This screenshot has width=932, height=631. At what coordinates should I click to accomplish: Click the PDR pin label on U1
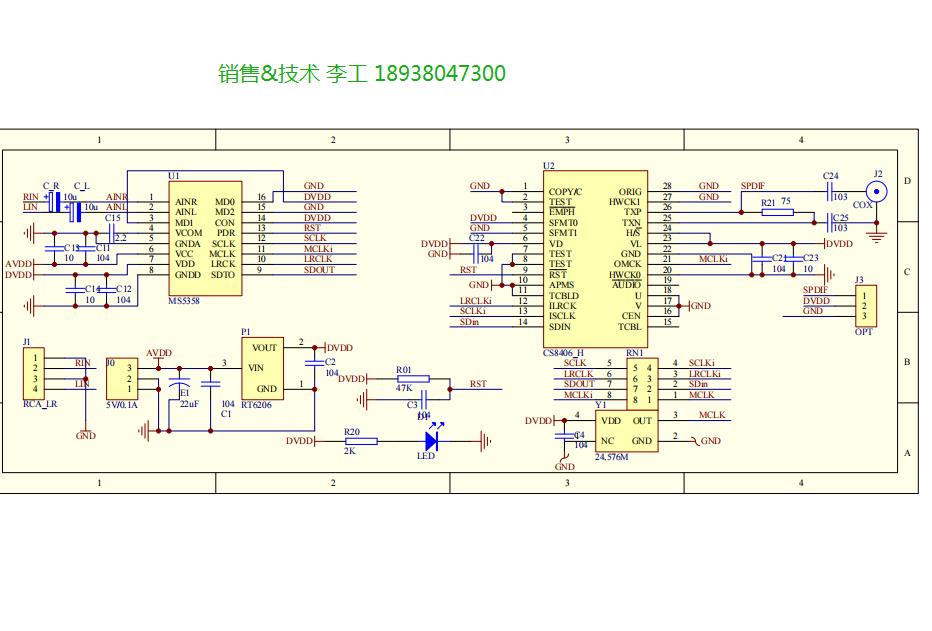(x=226, y=233)
